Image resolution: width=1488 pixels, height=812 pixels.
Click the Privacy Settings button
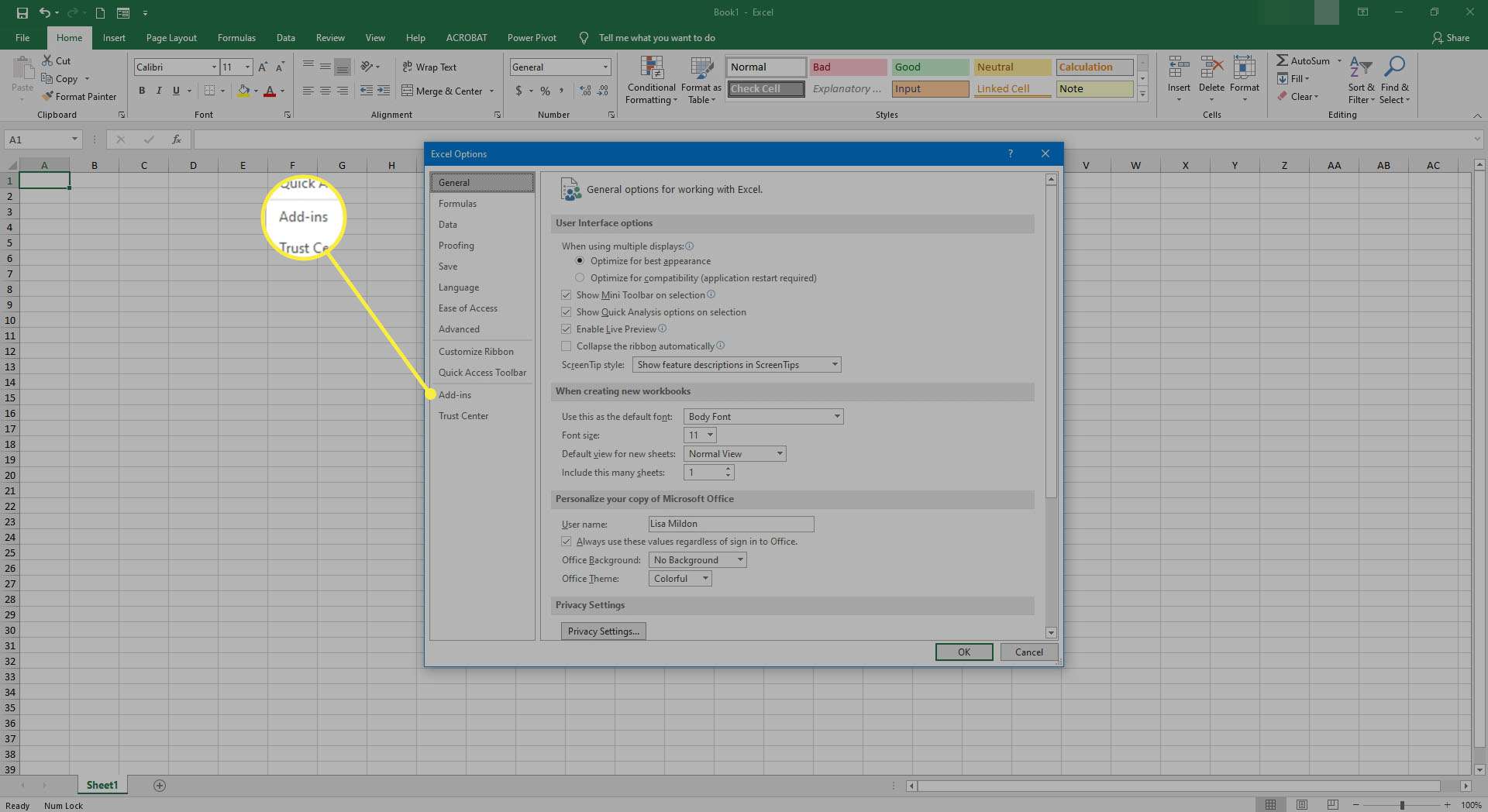(604, 631)
